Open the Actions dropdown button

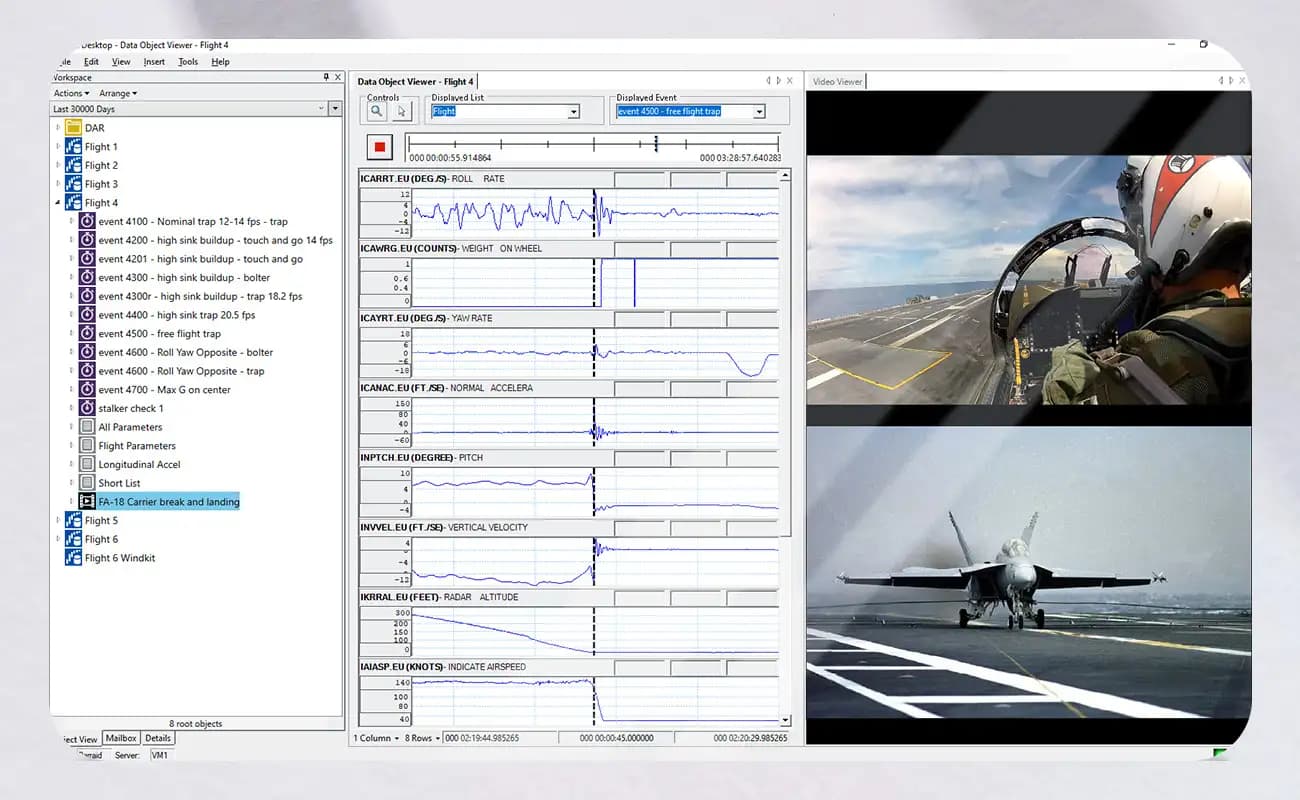point(71,94)
